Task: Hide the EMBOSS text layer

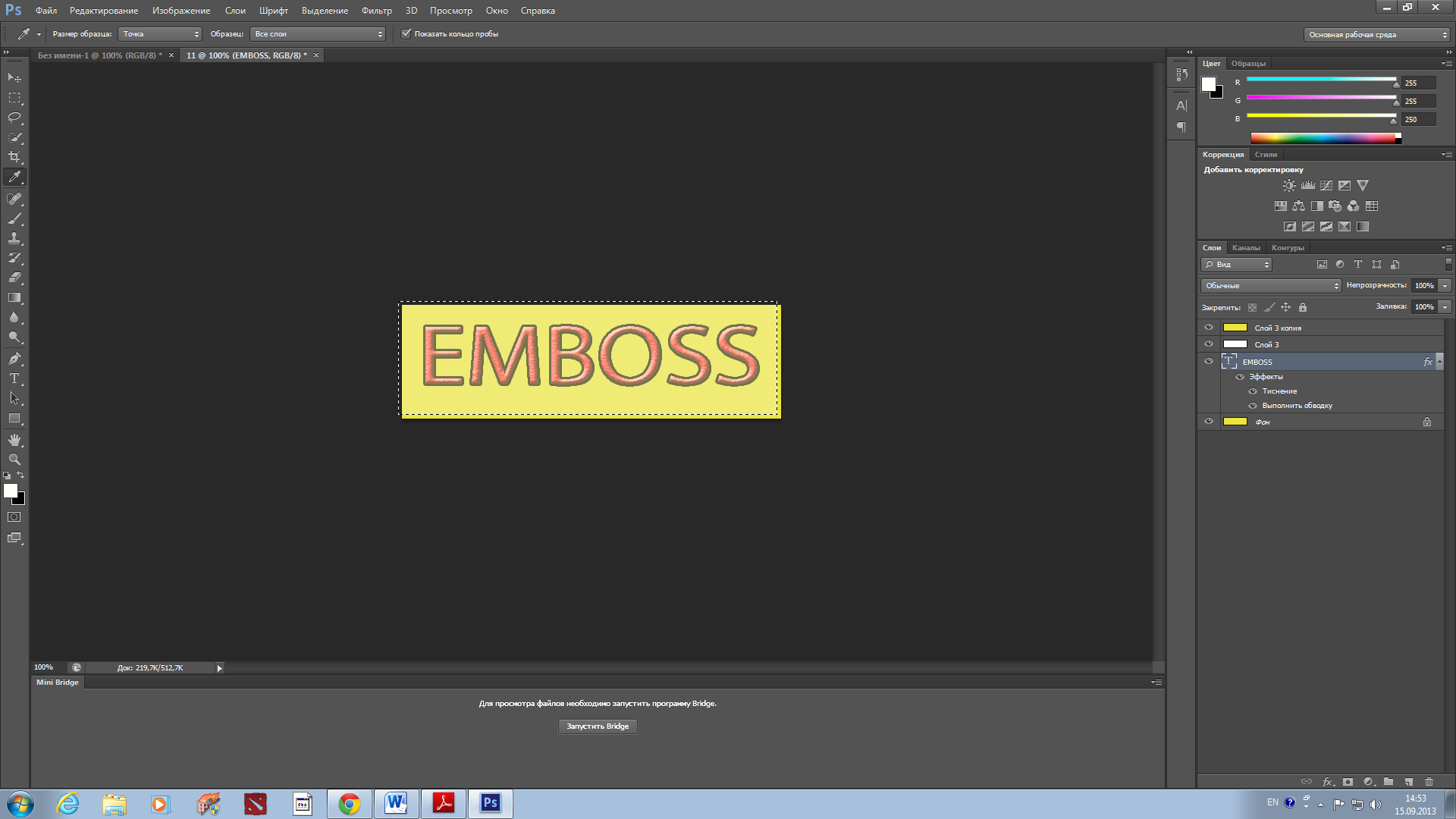Action: point(1209,362)
